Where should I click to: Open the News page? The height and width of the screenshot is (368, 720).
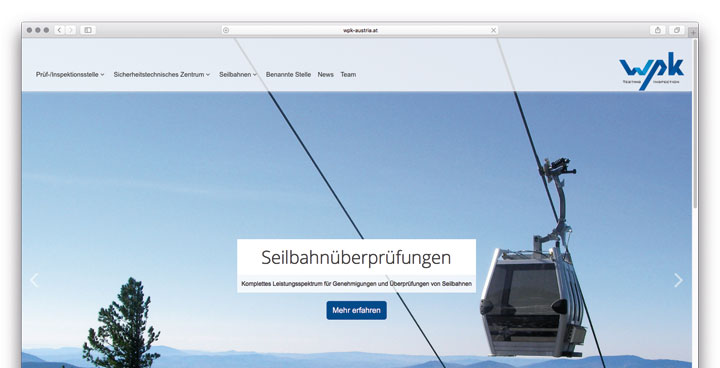point(326,74)
